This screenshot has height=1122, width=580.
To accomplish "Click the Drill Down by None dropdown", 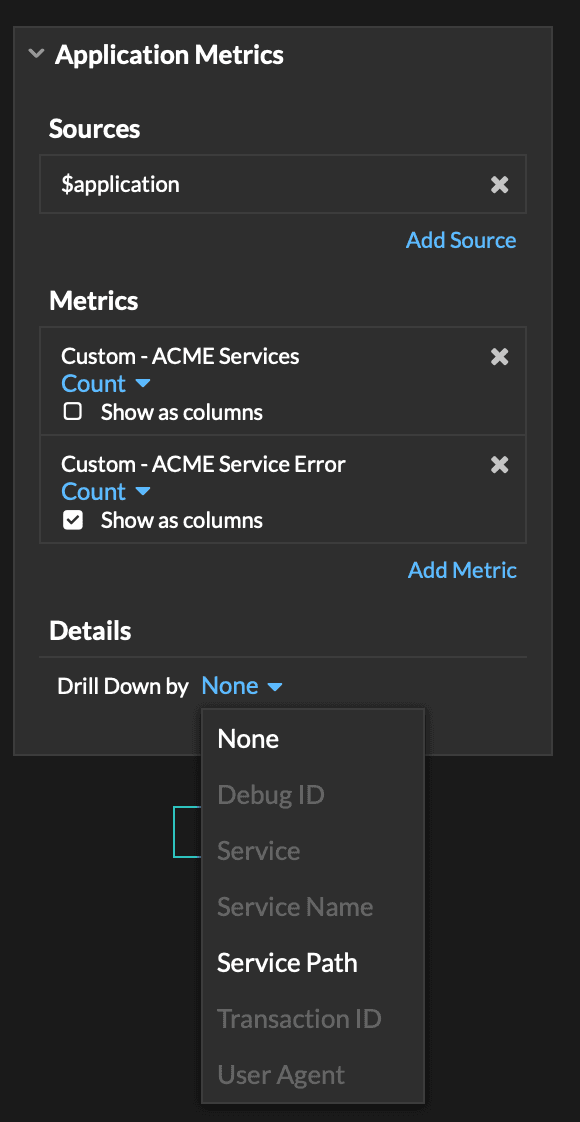I will tap(242, 686).
